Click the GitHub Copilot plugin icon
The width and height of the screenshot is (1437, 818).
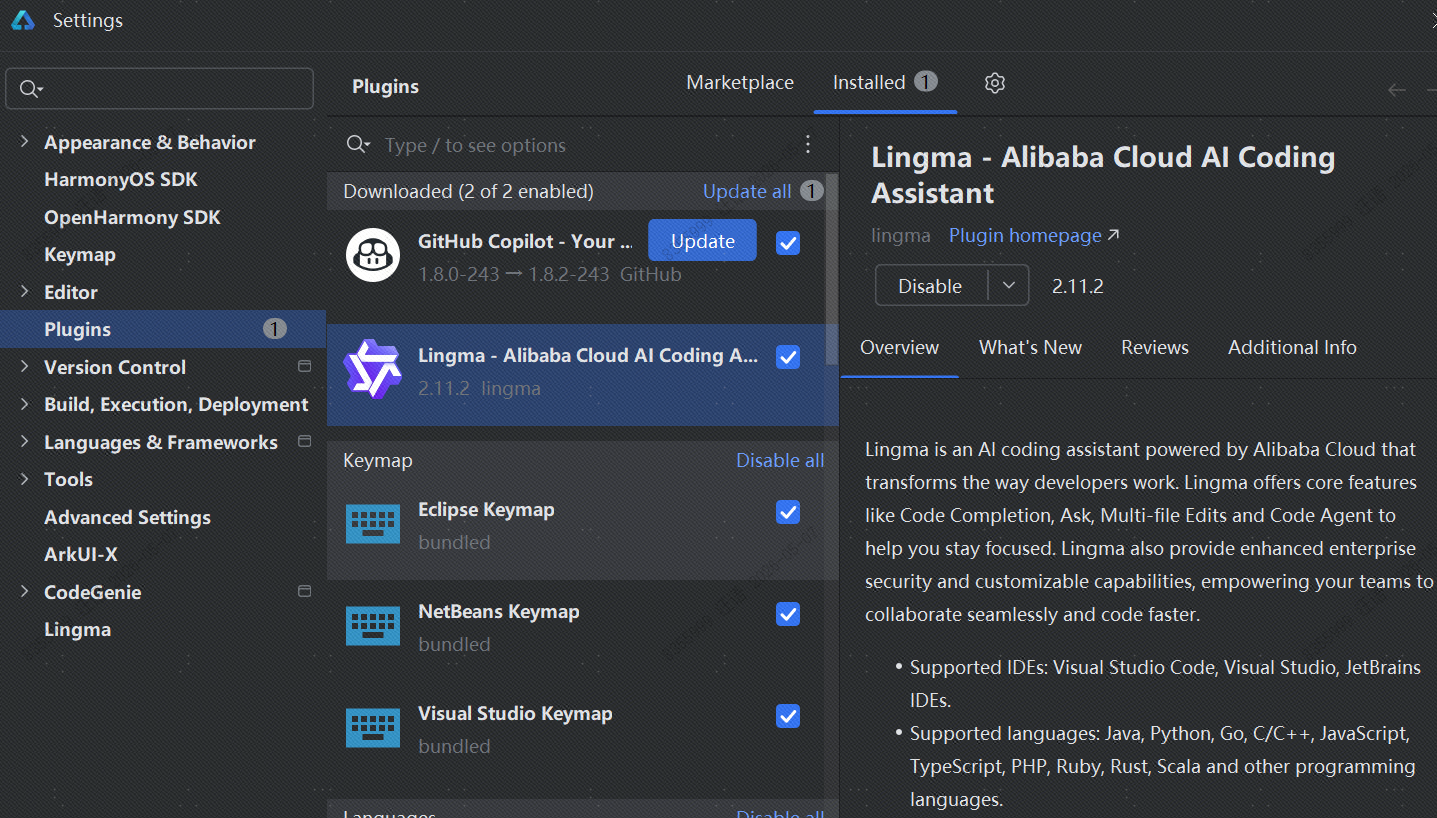click(x=373, y=255)
